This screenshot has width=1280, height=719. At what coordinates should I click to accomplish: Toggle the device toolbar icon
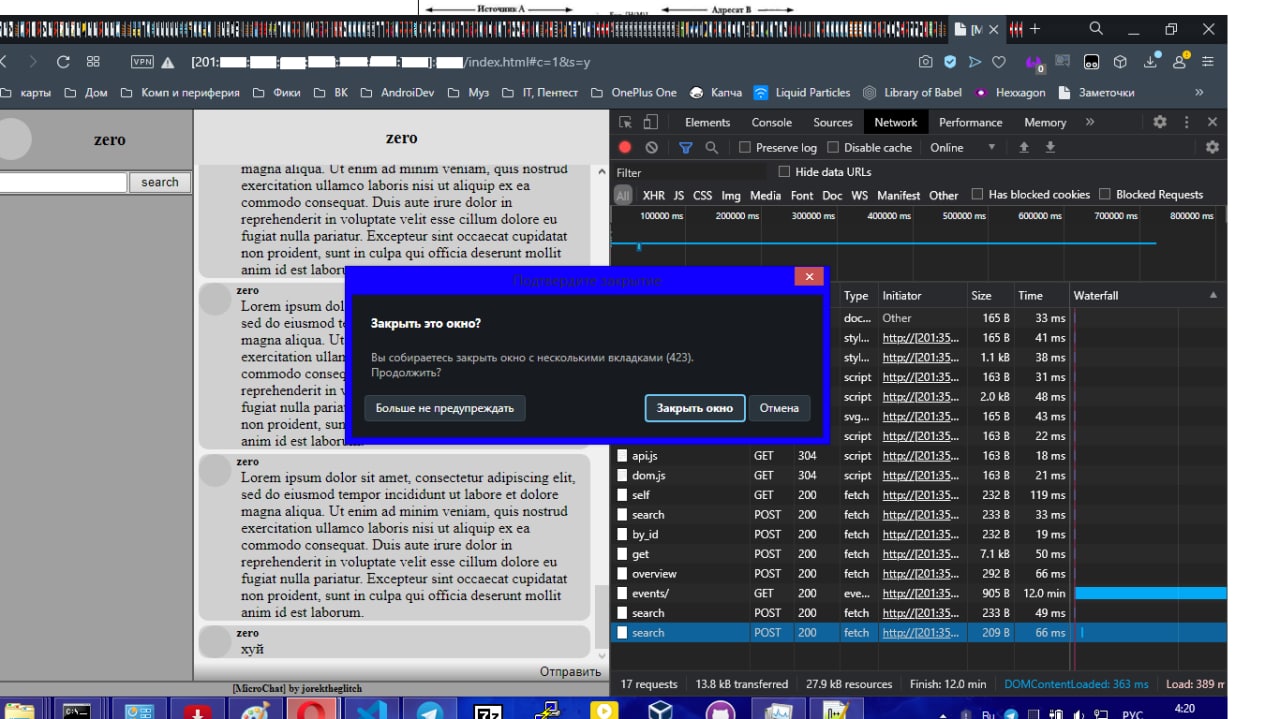650,122
